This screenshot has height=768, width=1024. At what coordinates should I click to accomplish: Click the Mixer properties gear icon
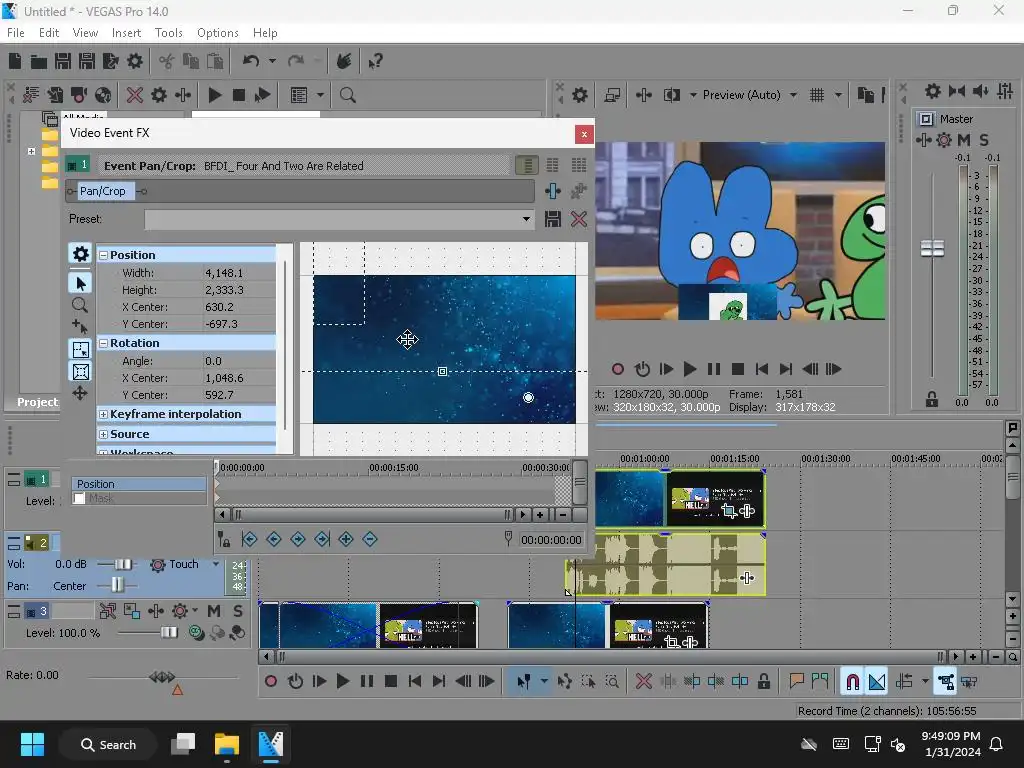[x=933, y=91]
